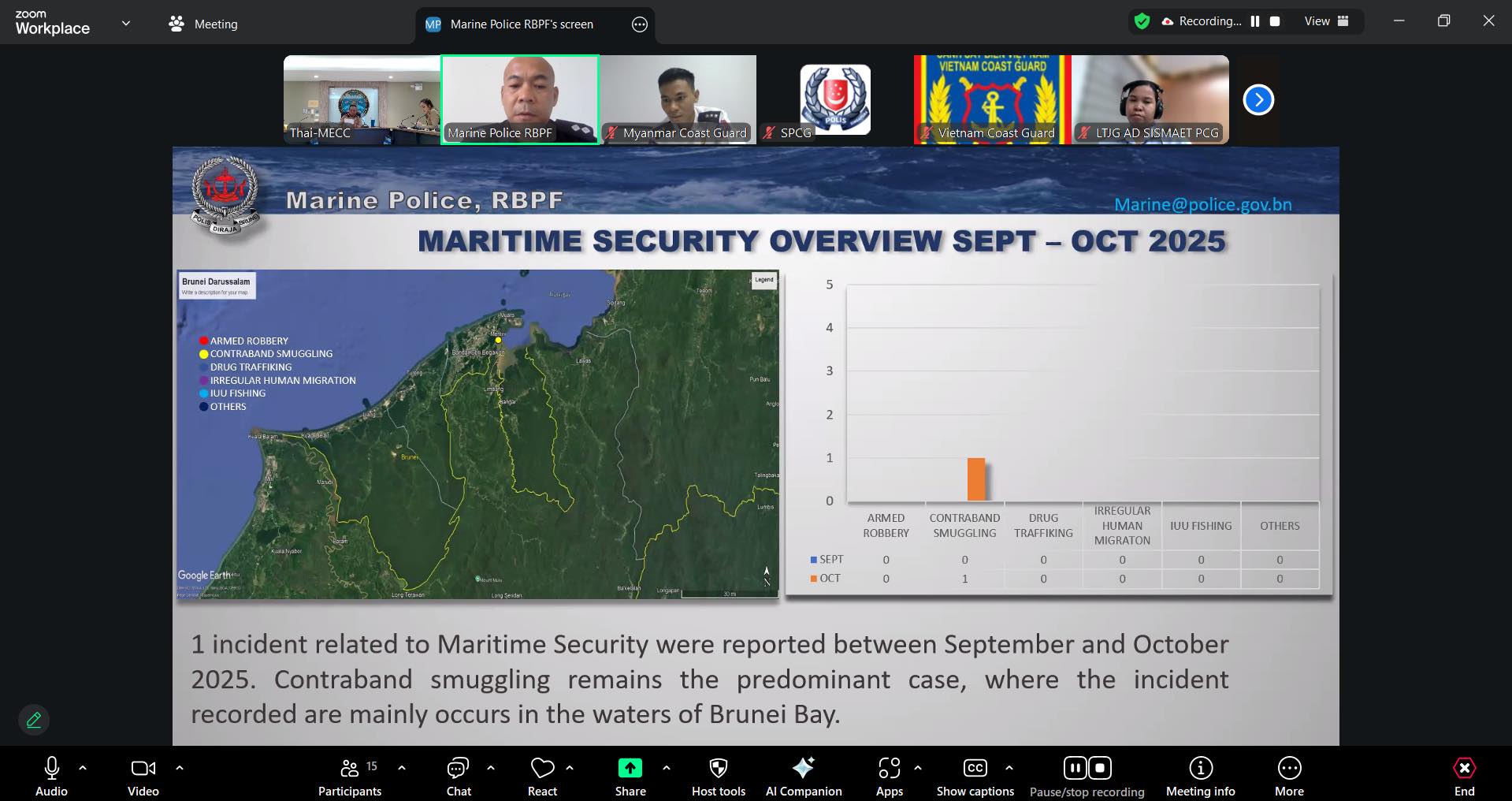Open Meeting info
Image resolution: width=1512 pixels, height=801 pixels.
coord(1200,776)
